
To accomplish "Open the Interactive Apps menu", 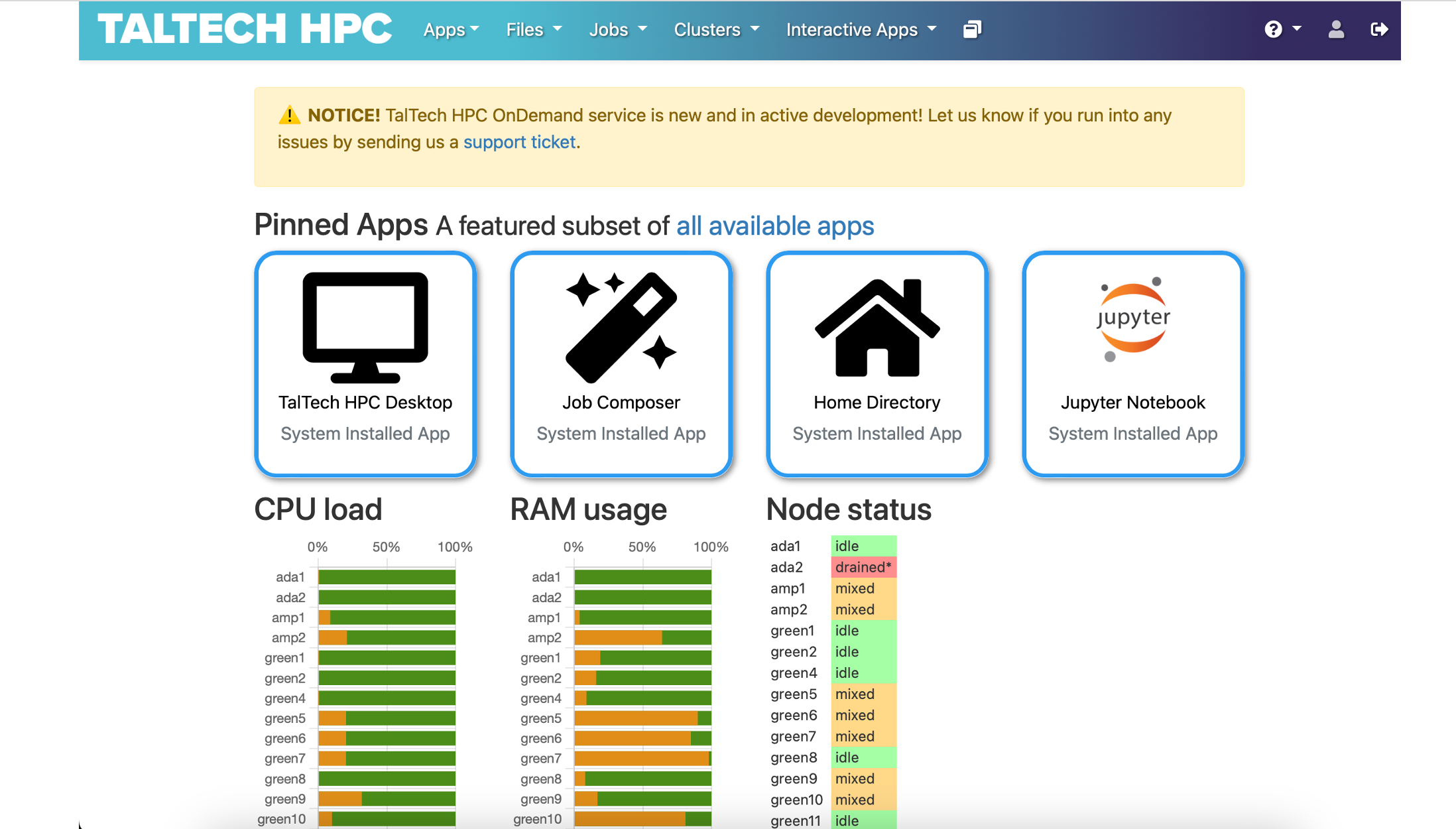I will [x=861, y=30].
